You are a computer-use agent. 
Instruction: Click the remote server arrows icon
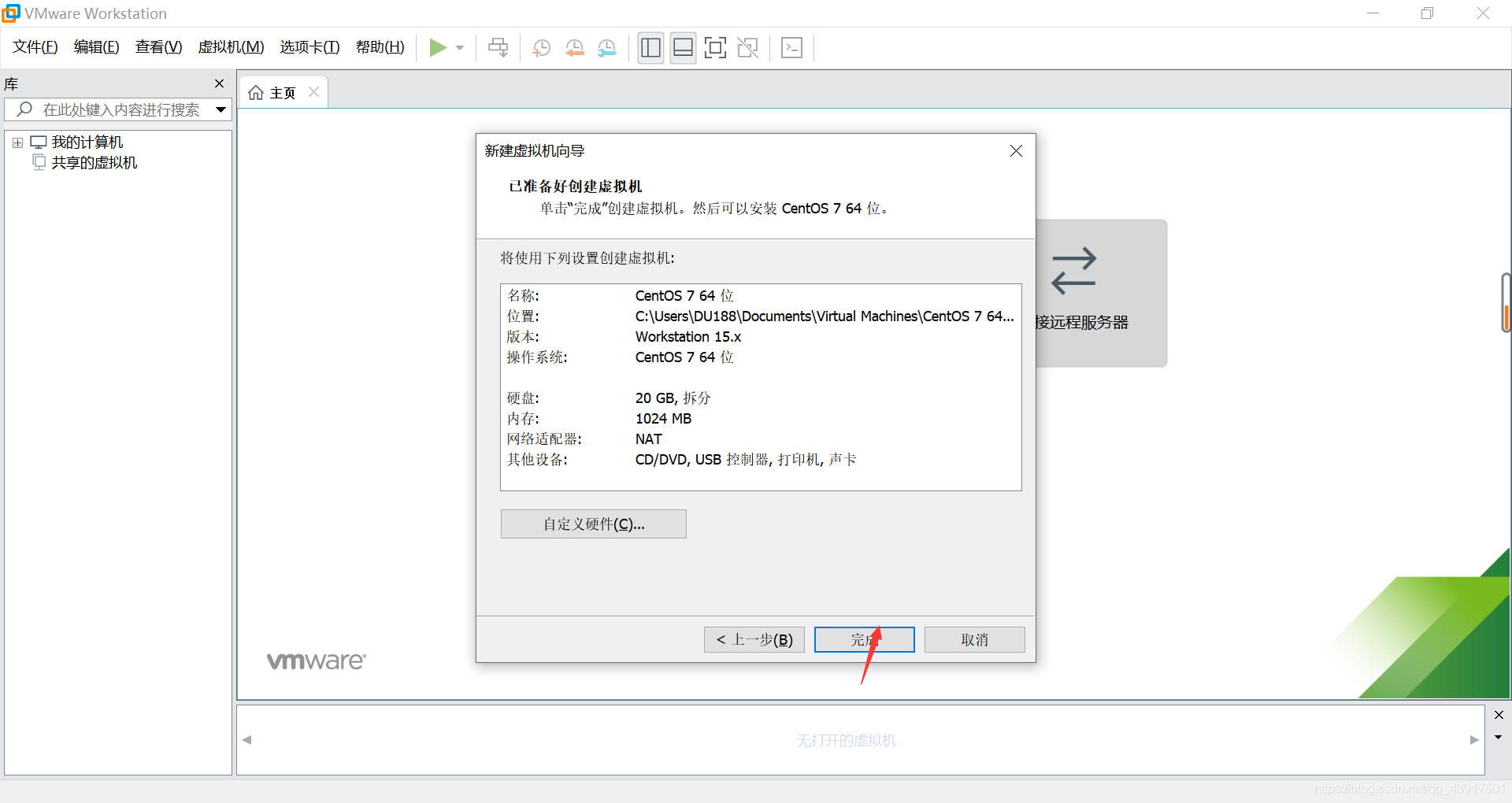(1073, 271)
